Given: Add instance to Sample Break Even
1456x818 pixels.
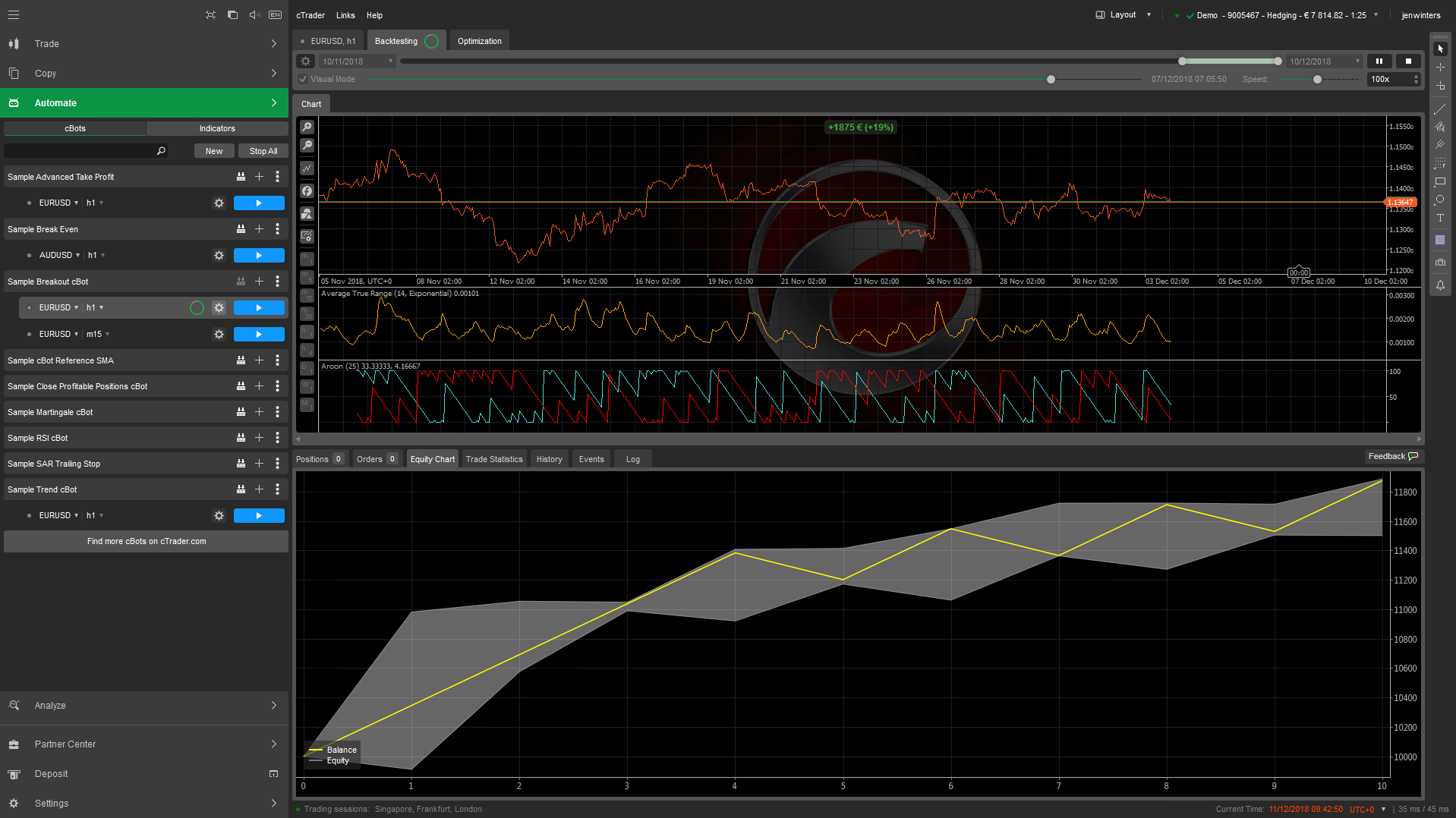Looking at the screenshot, I should click(259, 229).
